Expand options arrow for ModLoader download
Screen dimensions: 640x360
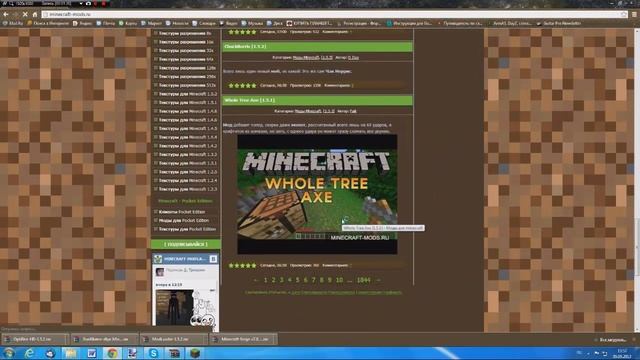click(x=205, y=339)
